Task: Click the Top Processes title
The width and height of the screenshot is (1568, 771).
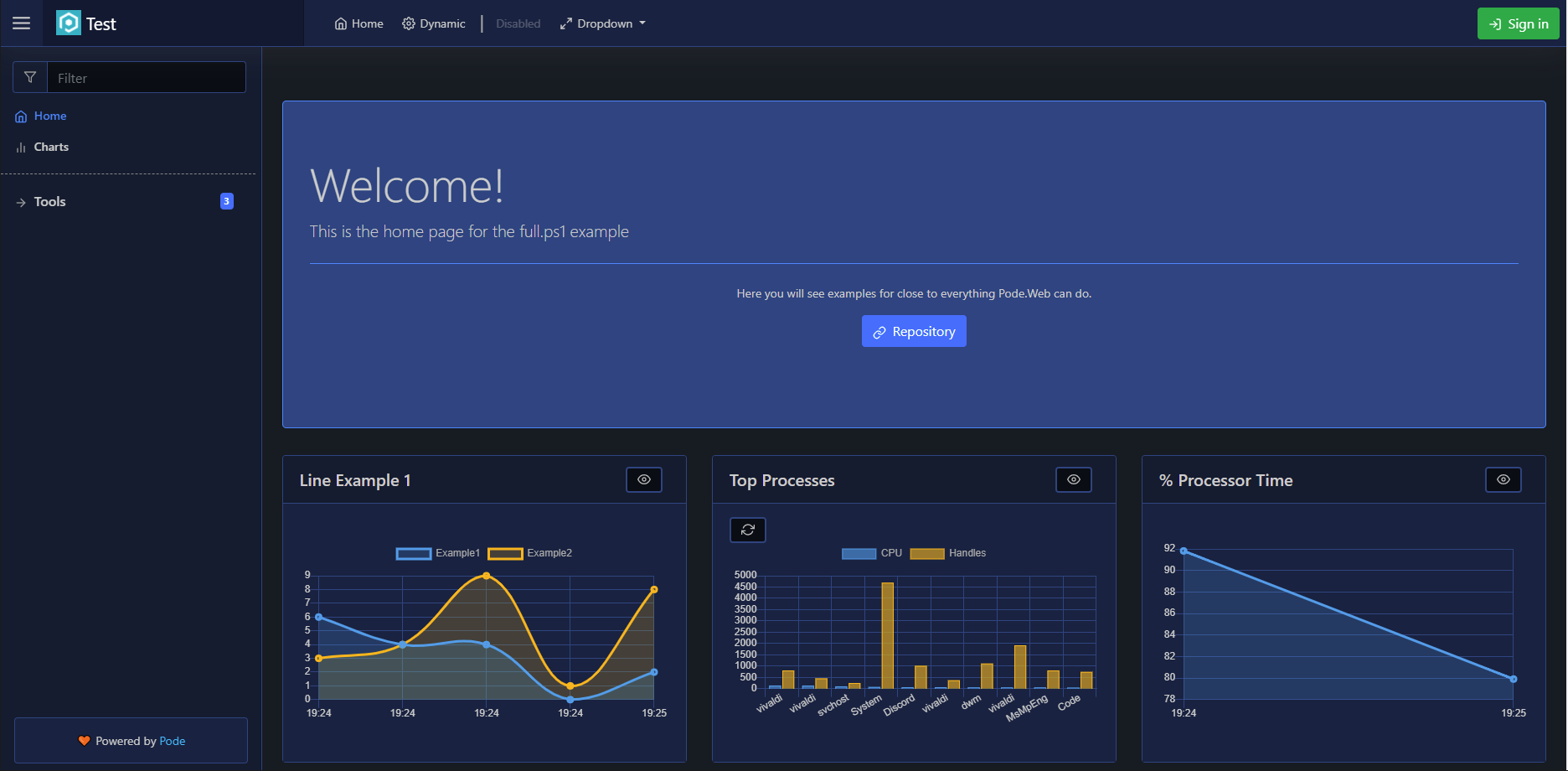Action: click(781, 480)
